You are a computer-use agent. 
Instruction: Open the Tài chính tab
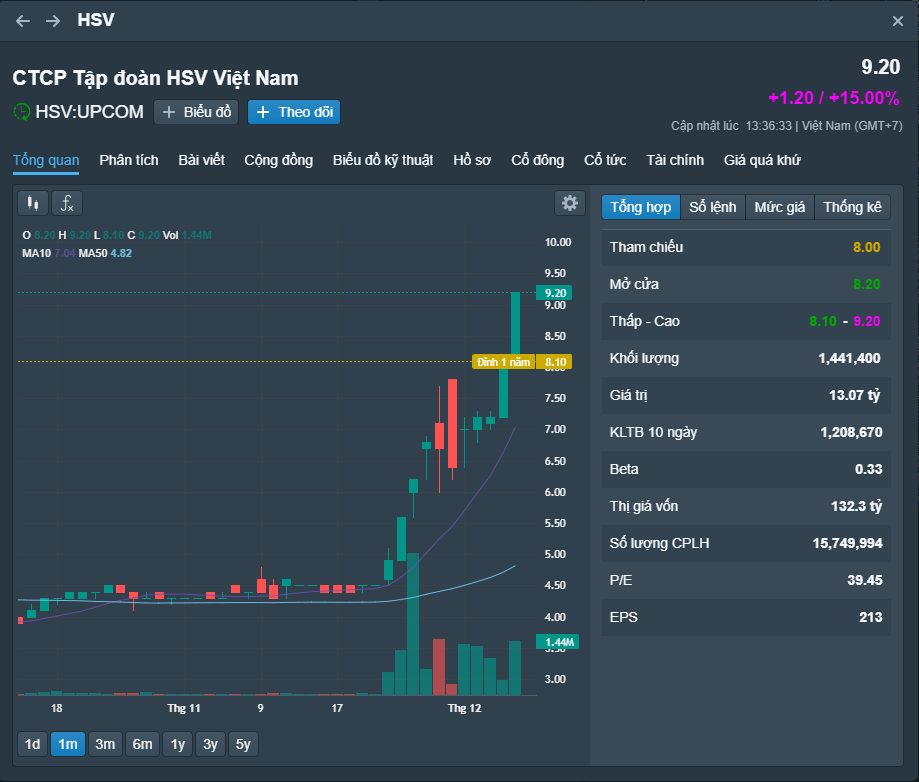tap(675, 160)
